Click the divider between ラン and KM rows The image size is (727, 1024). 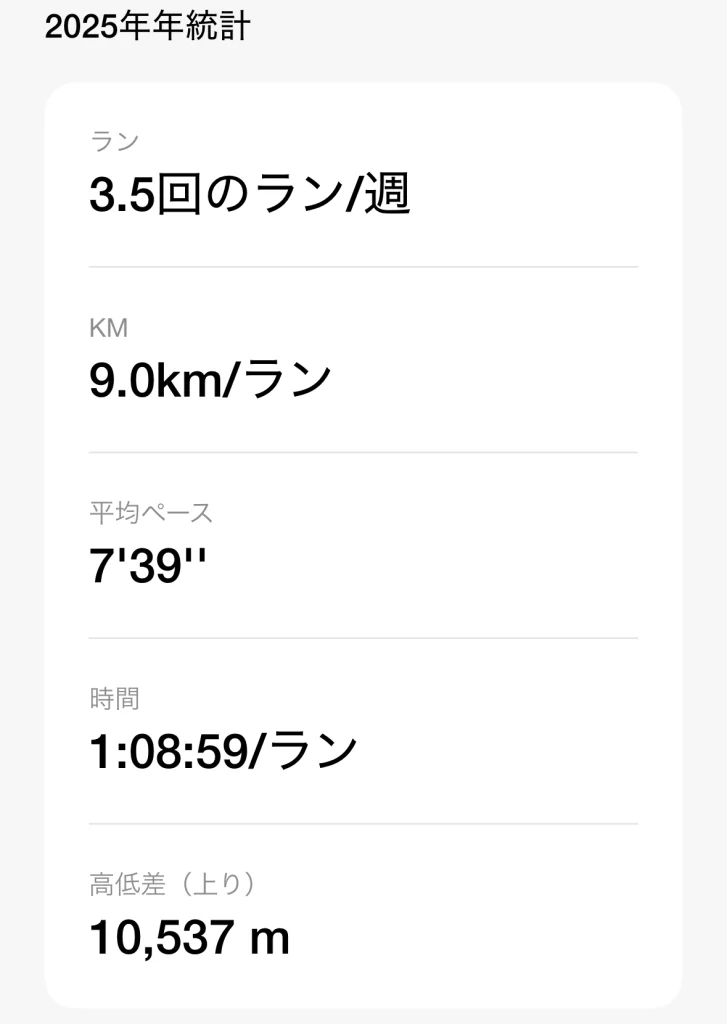363,267
